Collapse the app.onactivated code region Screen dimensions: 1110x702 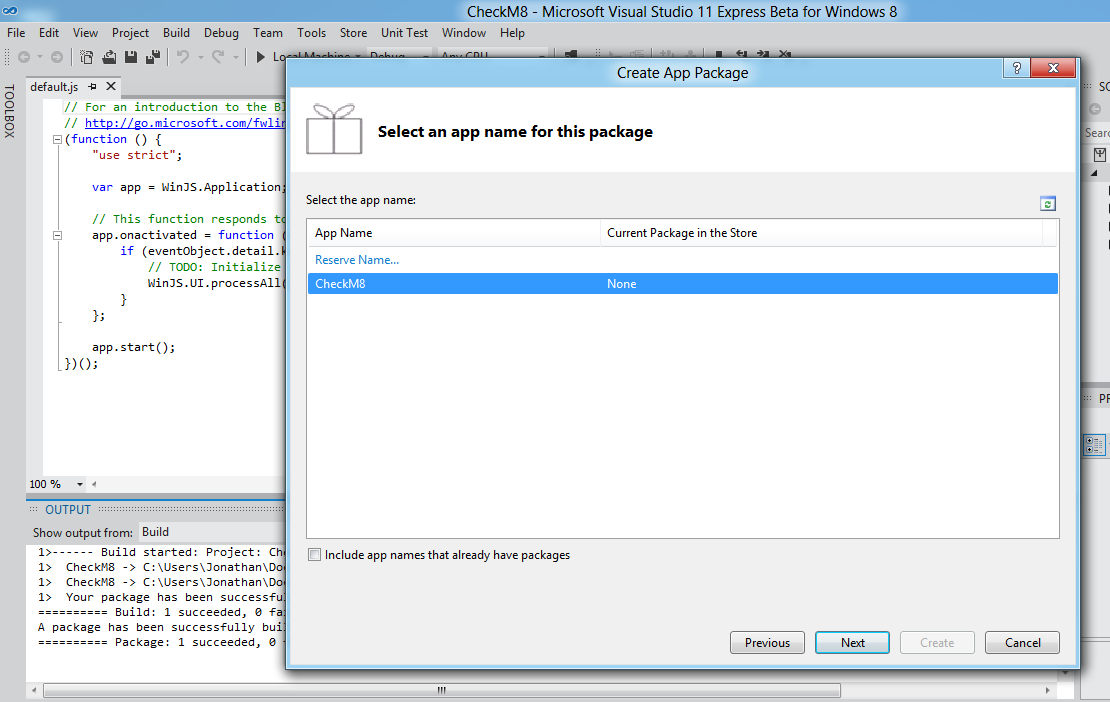pyautogui.click(x=57, y=235)
